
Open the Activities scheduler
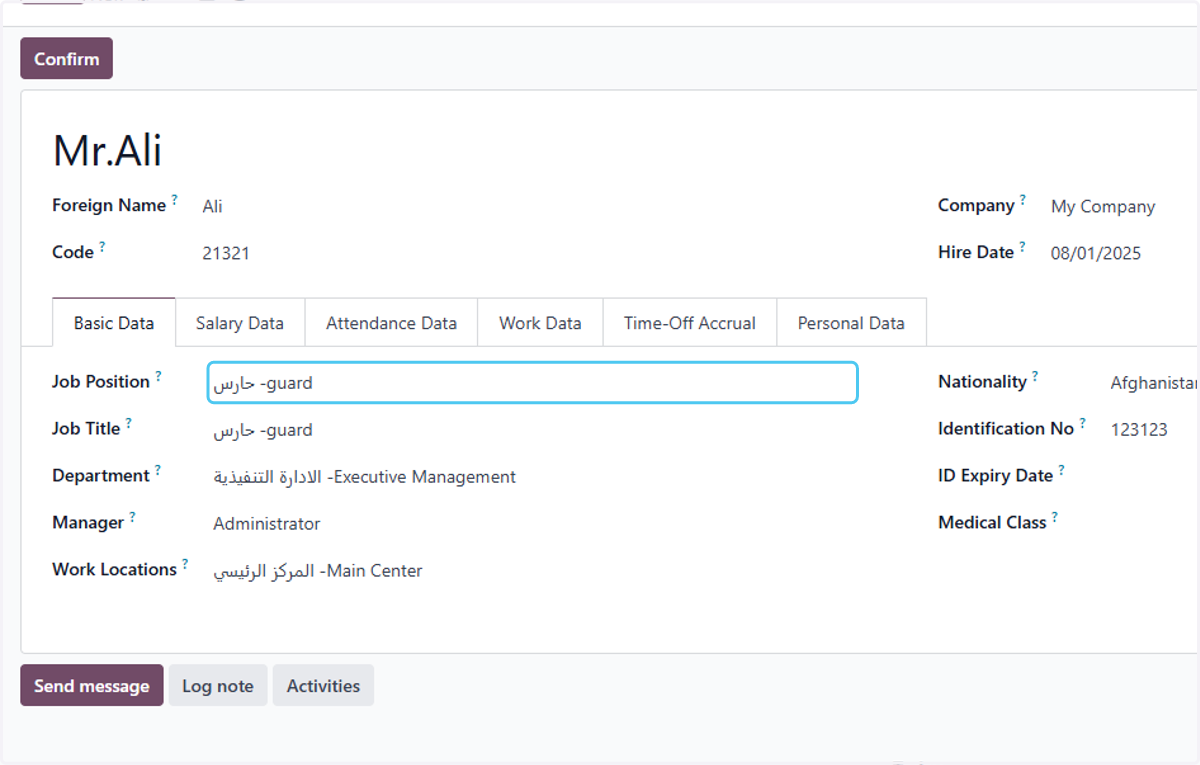pyautogui.click(x=323, y=686)
